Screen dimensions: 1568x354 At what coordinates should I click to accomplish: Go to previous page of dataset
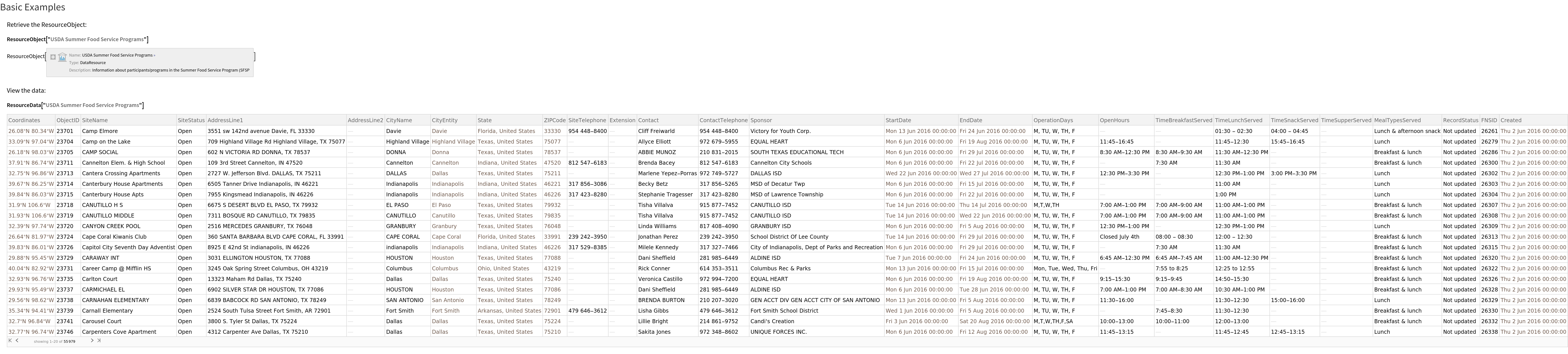point(17,341)
